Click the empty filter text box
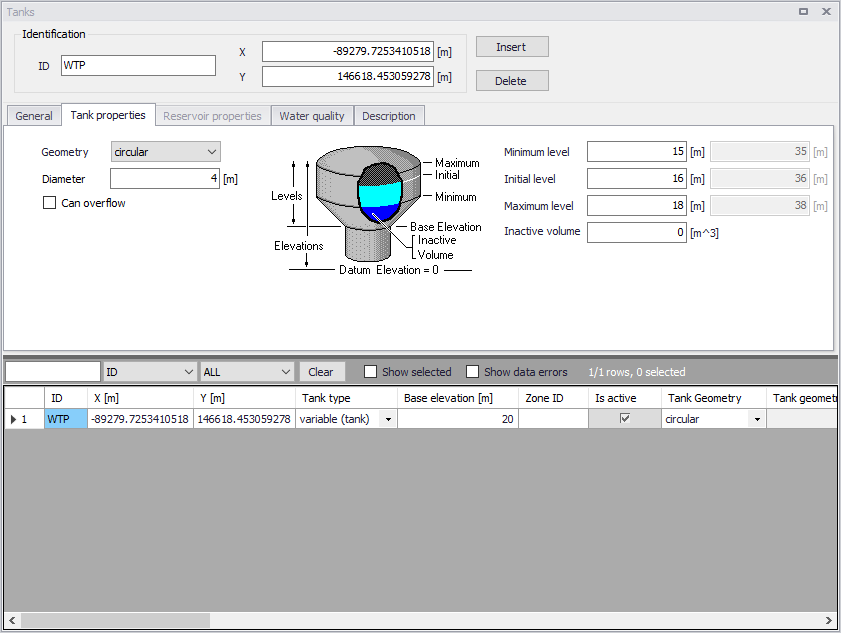The image size is (841, 633). point(53,372)
